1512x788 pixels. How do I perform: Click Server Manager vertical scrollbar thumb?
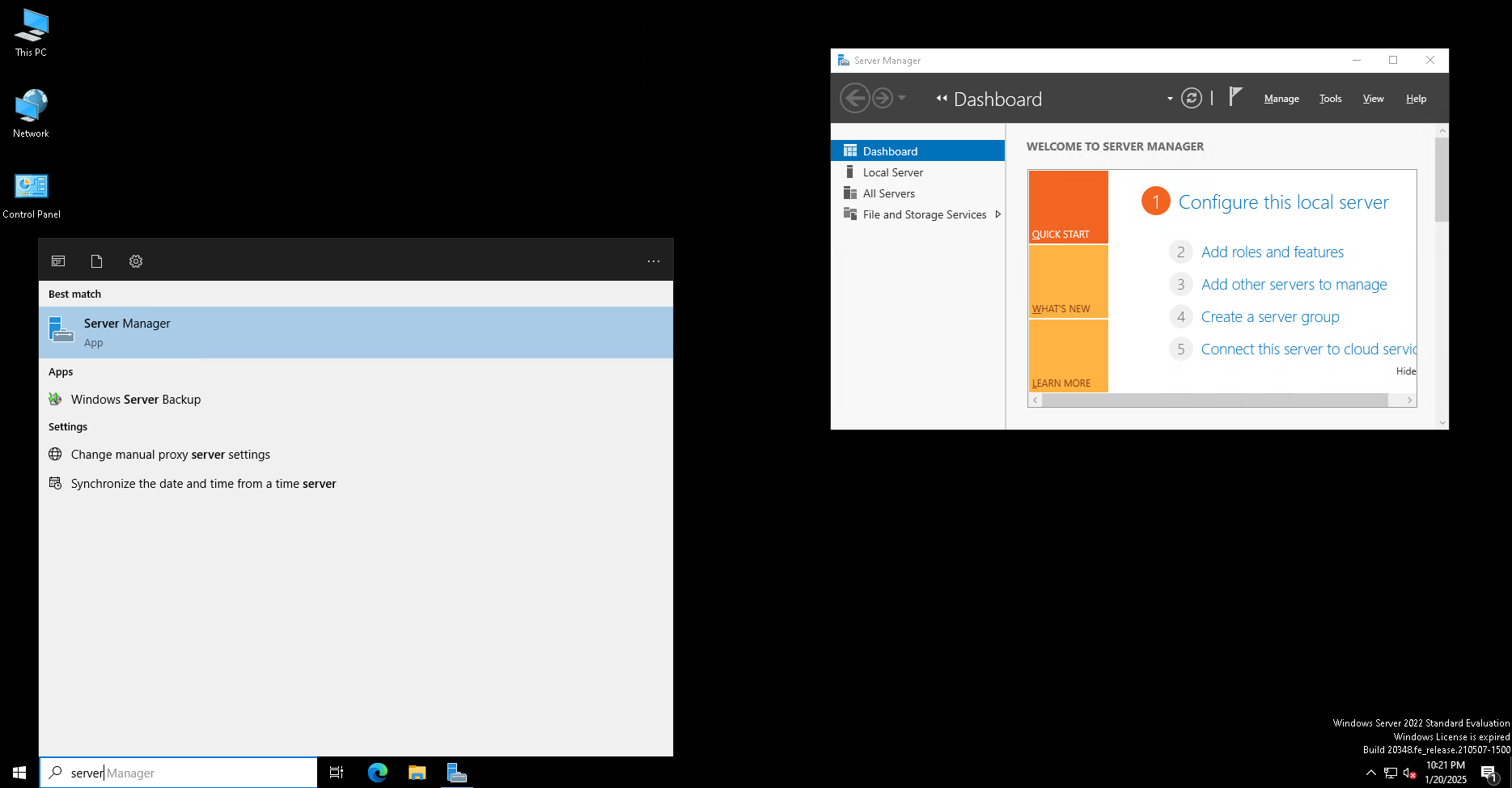(1442, 179)
